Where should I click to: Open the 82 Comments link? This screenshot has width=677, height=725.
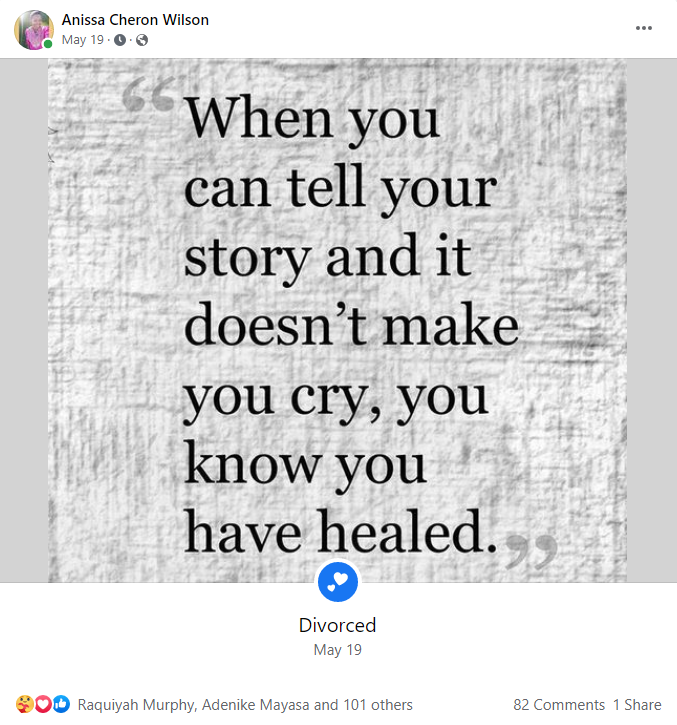point(559,705)
